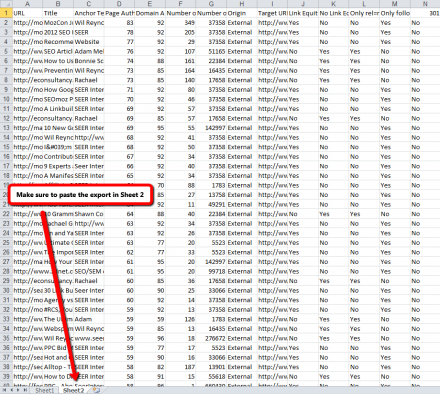Image resolution: width=440 pixels, height=394 pixels.
Task: Click the 'URL' header cell
Action: 27,13
